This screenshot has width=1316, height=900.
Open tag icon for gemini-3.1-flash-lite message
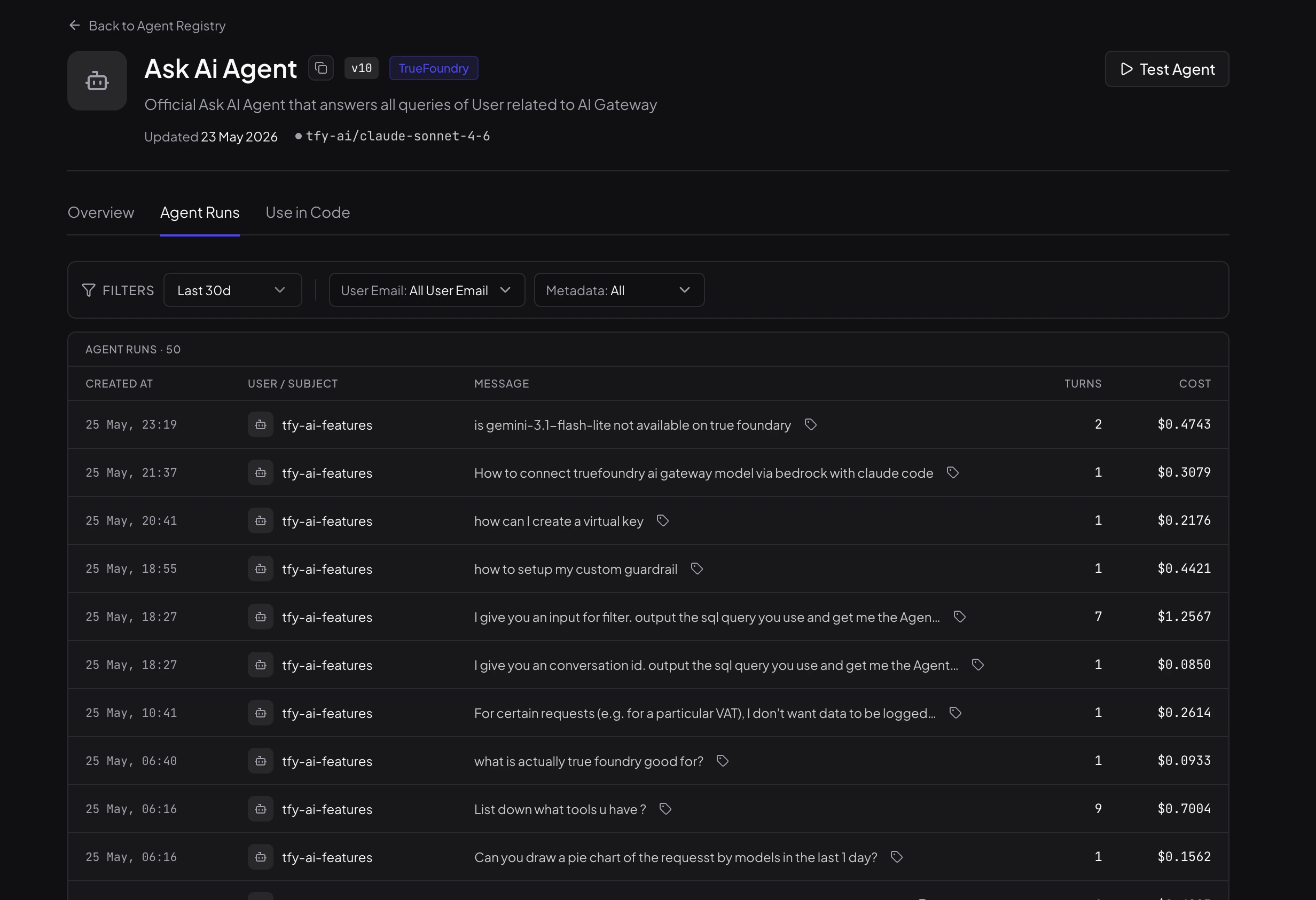(810, 424)
